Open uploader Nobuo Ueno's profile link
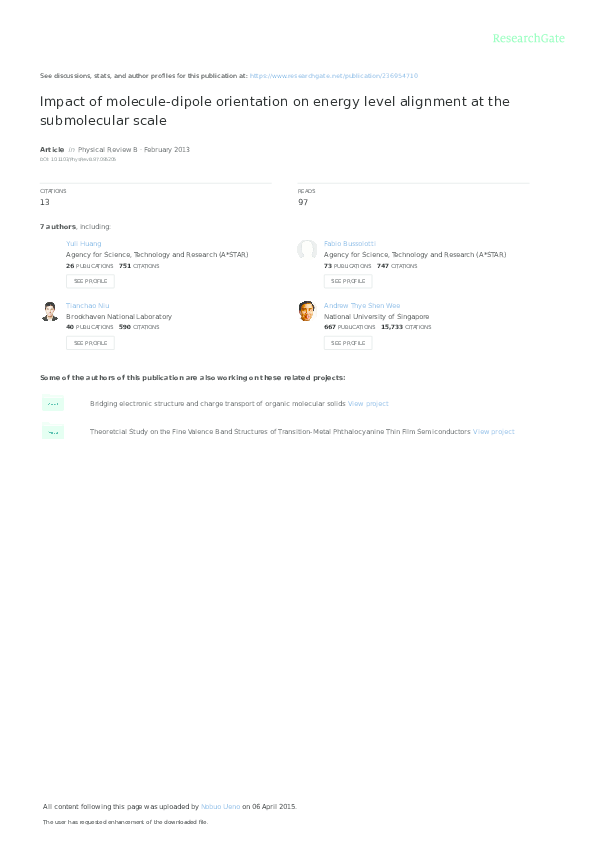The width and height of the screenshot is (595, 841). pos(221,807)
